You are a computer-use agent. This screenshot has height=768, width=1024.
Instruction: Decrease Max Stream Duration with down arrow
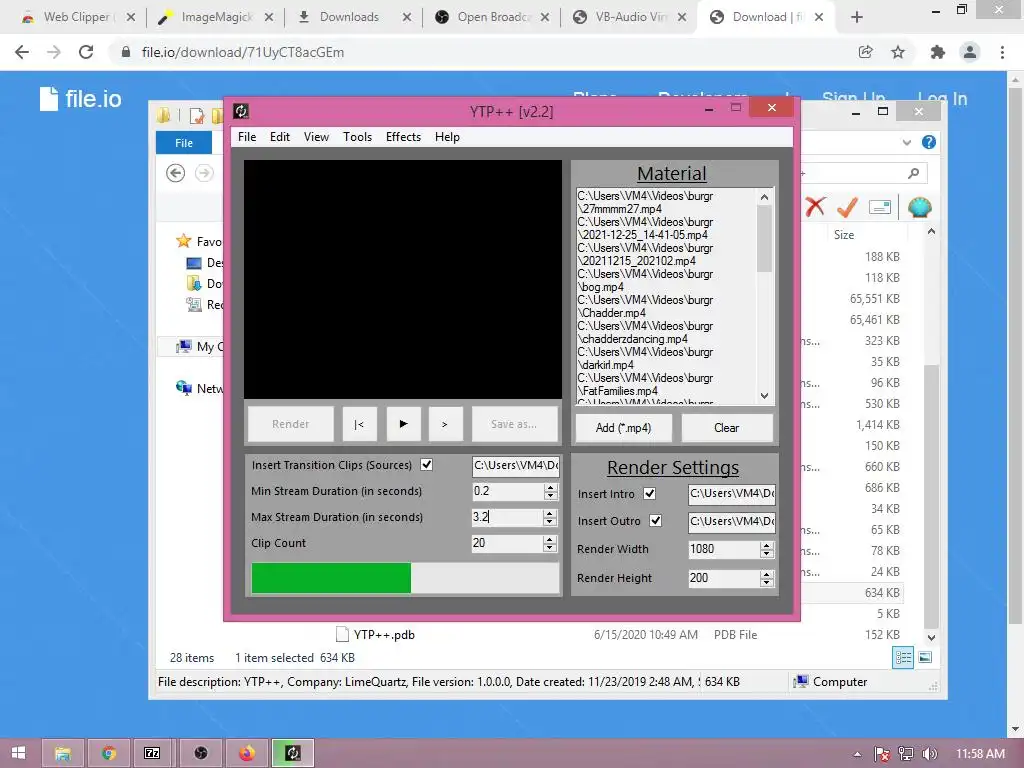pos(550,522)
